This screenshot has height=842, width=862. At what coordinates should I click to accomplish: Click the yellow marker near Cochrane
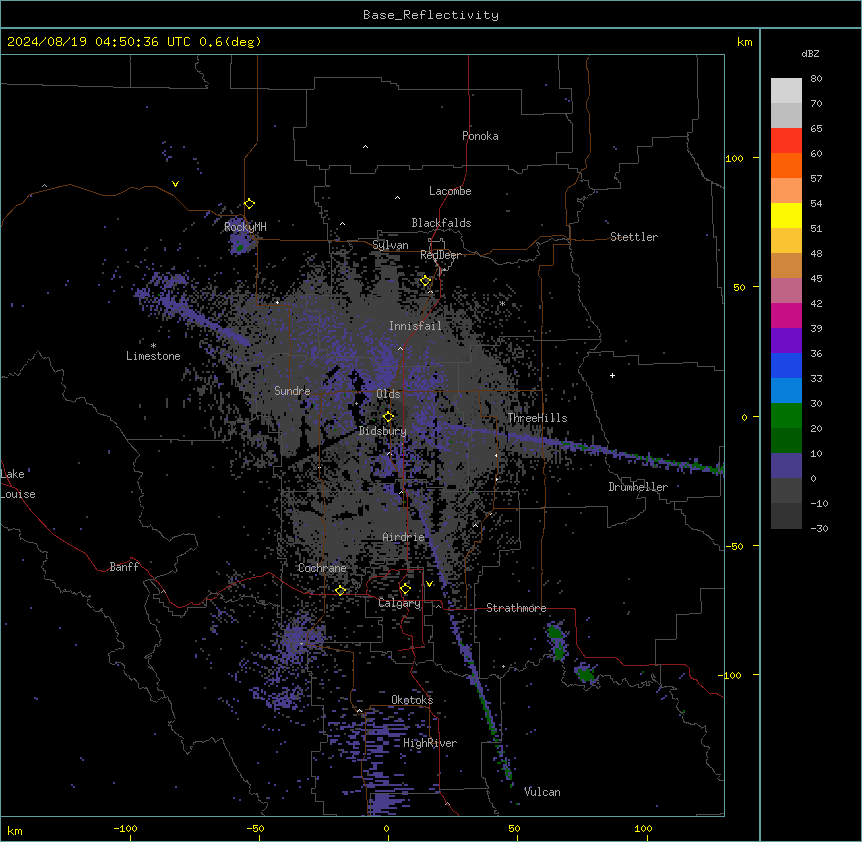pyautogui.click(x=340, y=590)
